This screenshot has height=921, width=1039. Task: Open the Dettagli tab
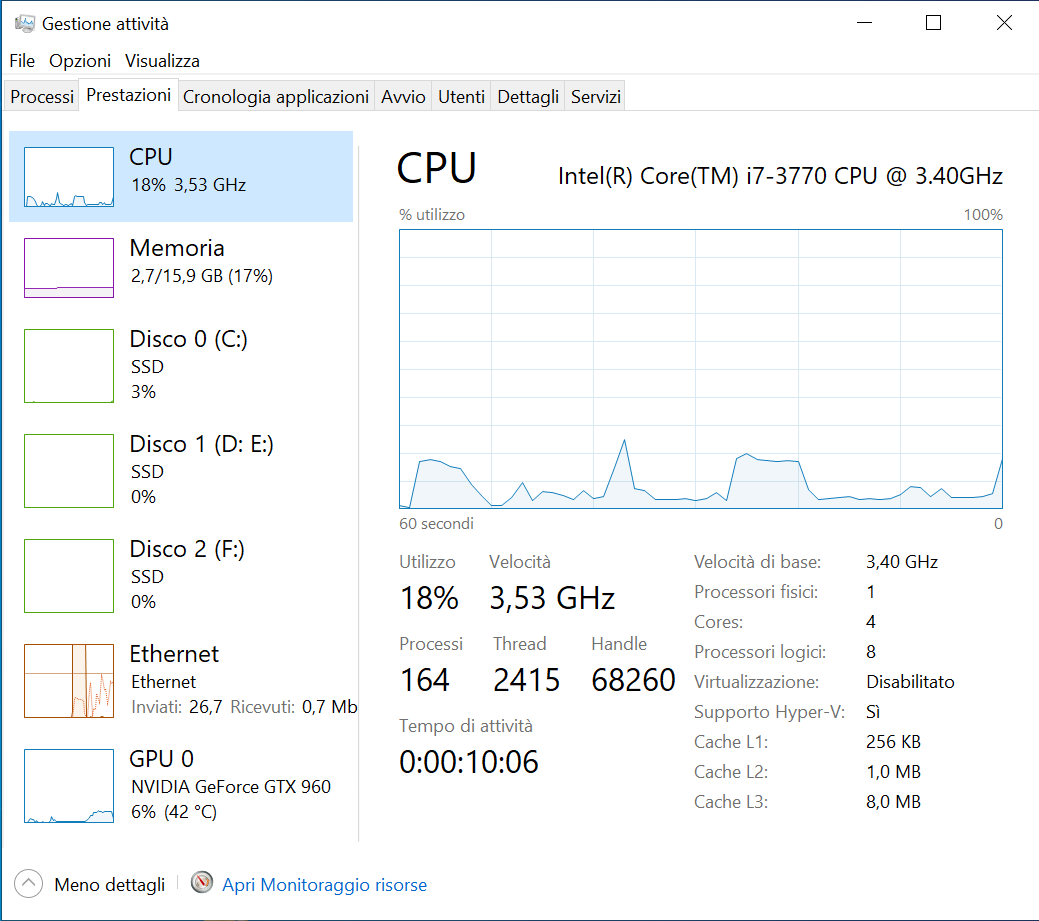coord(528,97)
